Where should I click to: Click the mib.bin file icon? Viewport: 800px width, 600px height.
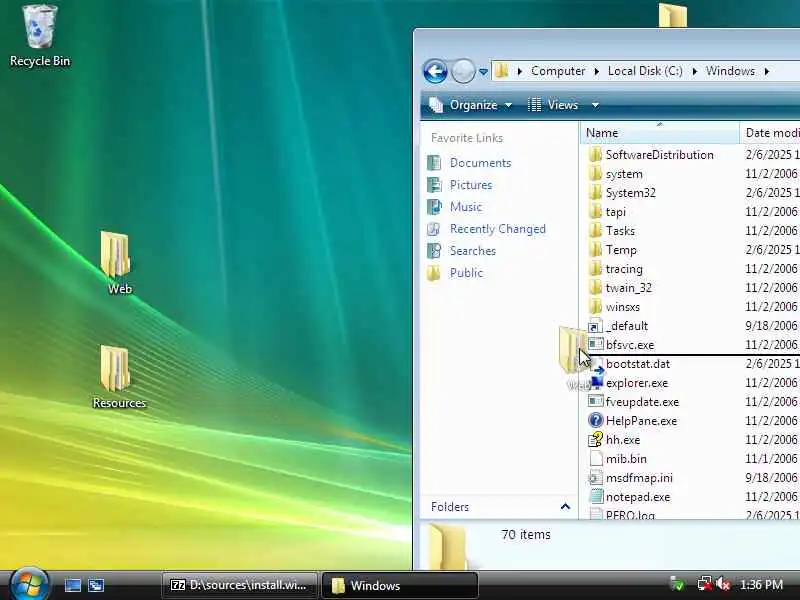tap(595, 458)
